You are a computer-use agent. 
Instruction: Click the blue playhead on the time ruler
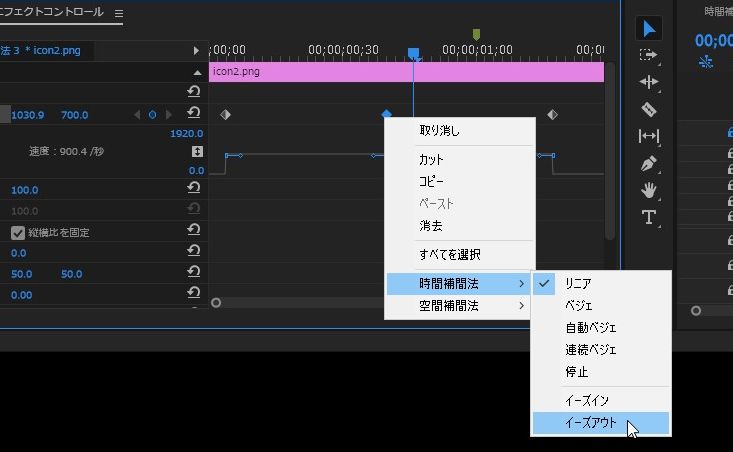point(413,52)
